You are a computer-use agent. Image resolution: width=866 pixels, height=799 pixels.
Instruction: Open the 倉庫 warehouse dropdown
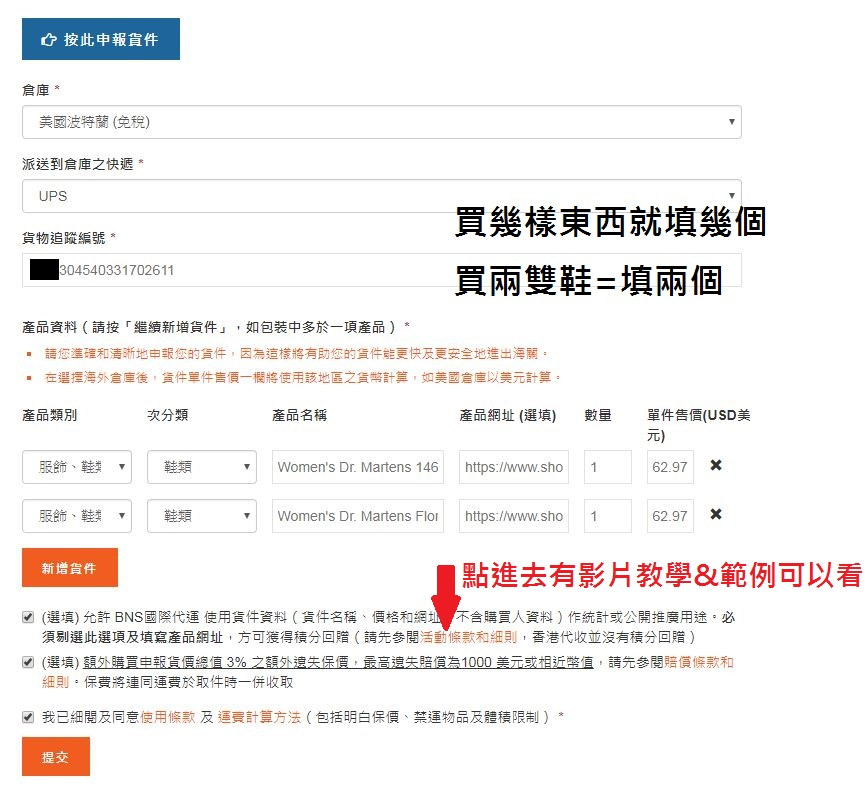point(381,122)
